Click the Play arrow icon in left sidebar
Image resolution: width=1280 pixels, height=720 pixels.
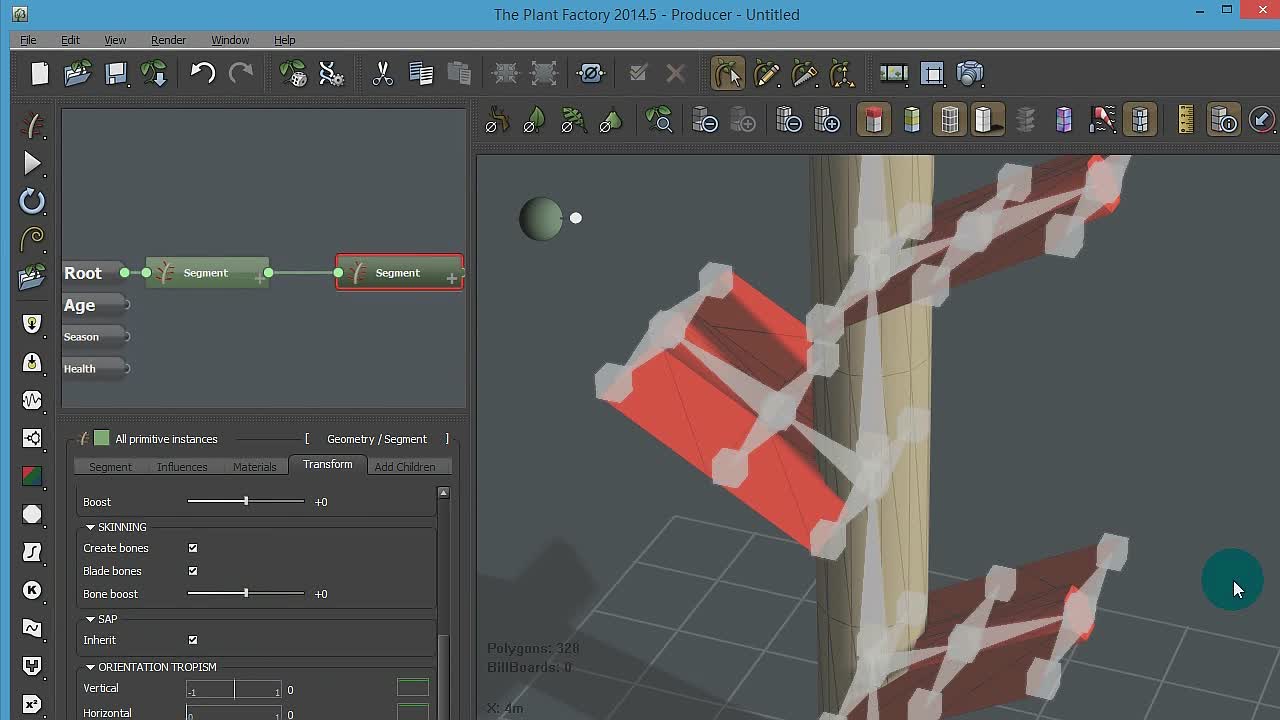click(32, 163)
